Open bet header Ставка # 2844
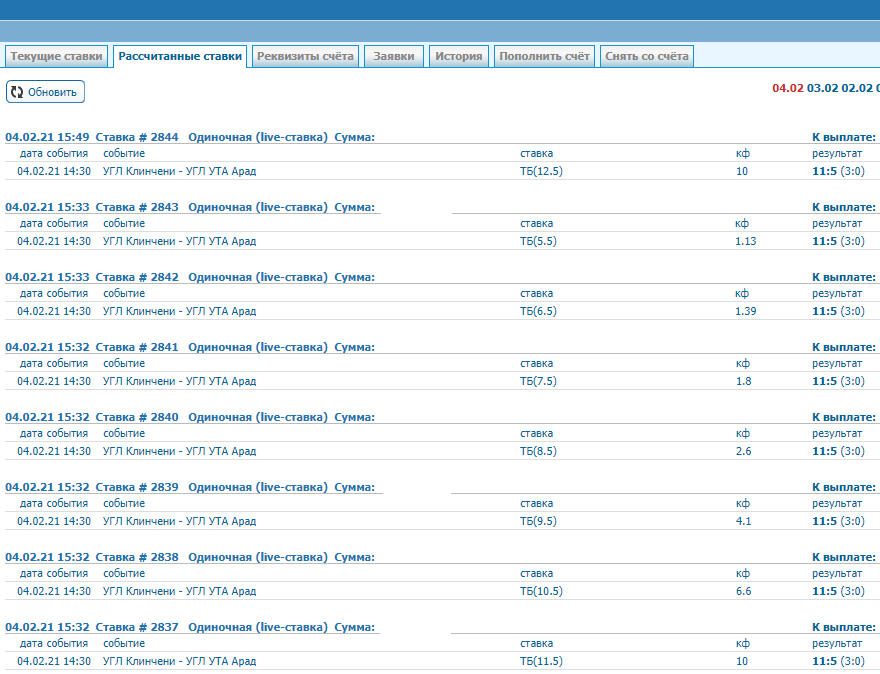This screenshot has height=674, width=880. 137,137
